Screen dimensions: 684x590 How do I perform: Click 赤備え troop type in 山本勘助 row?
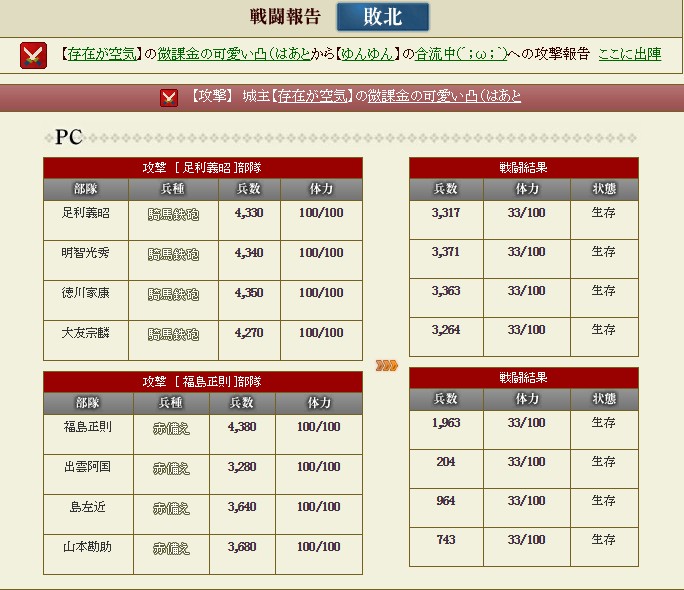[171, 549]
